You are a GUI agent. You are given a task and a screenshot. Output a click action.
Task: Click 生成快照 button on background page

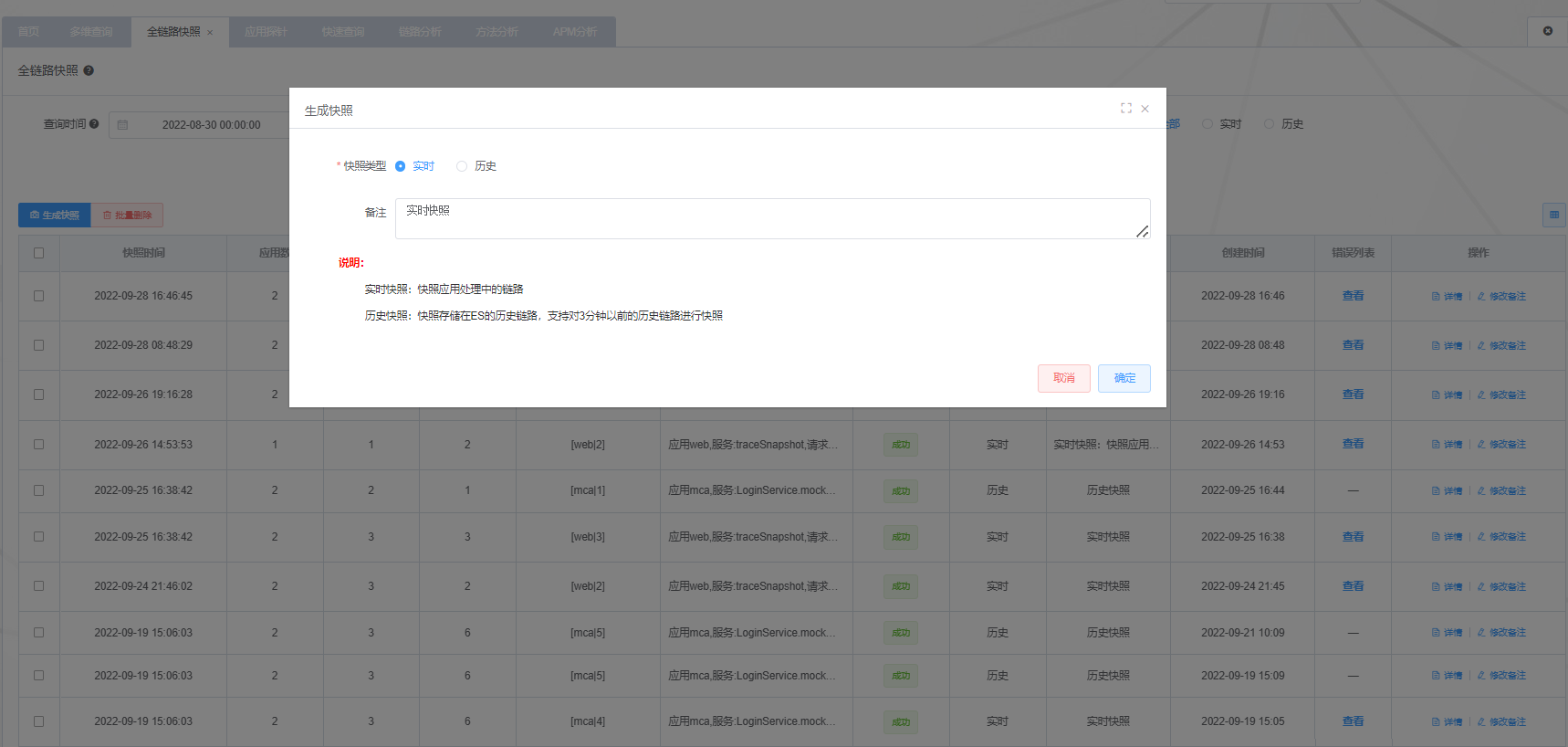tap(55, 216)
